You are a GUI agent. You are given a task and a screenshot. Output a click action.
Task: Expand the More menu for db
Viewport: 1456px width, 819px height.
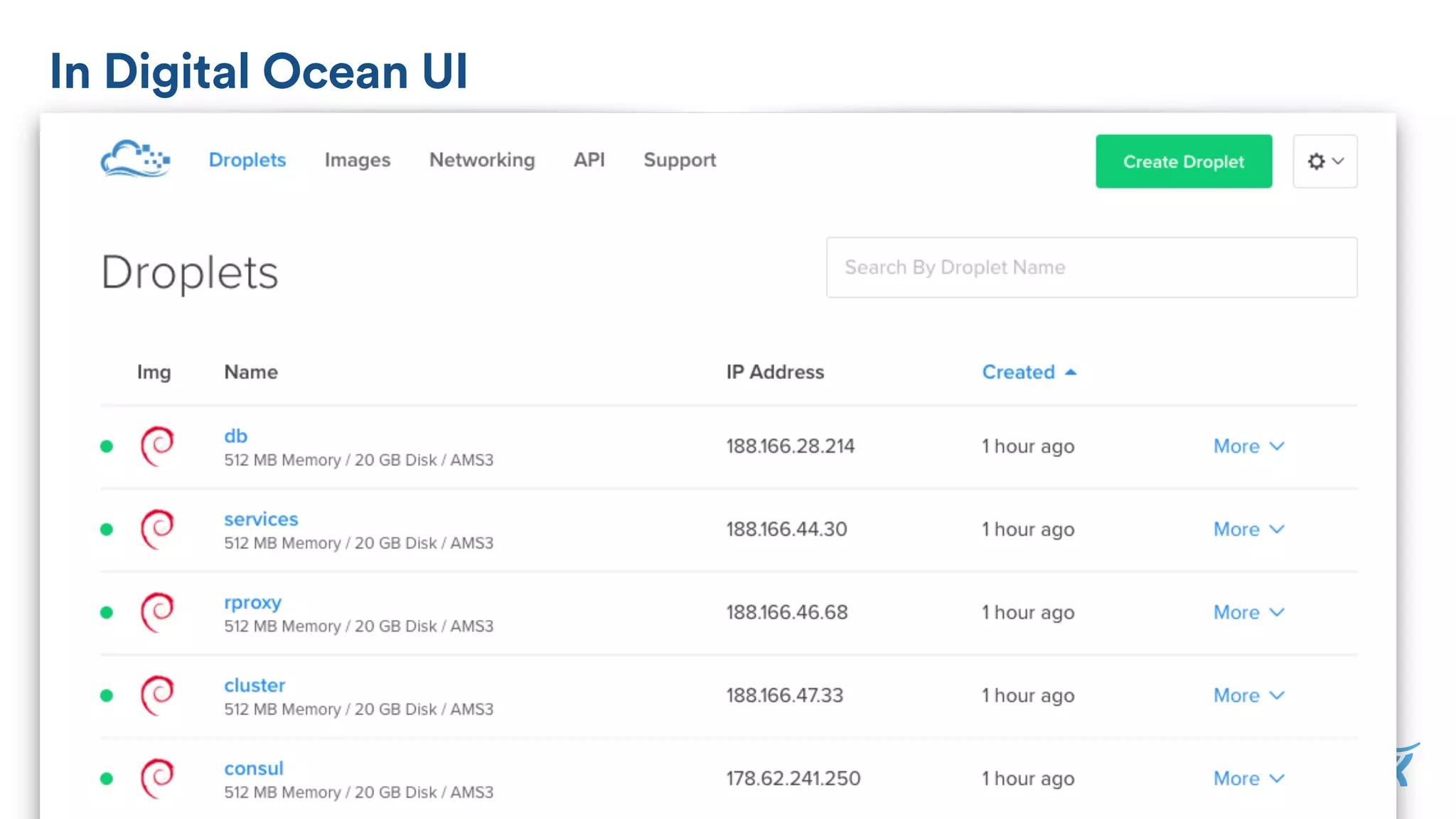1249,446
